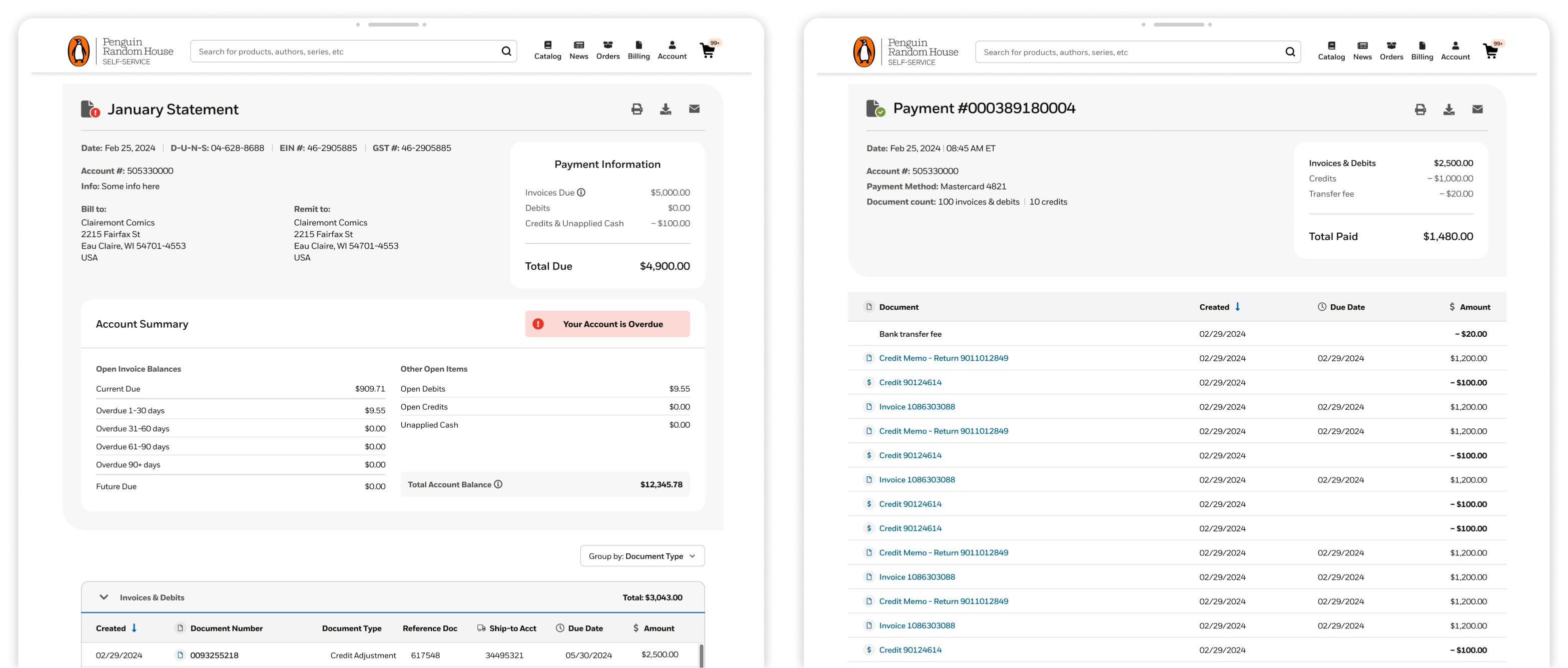Click the Total Account Balance info icon
This screenshot has height=668, width=1568.
coord(498,485)
